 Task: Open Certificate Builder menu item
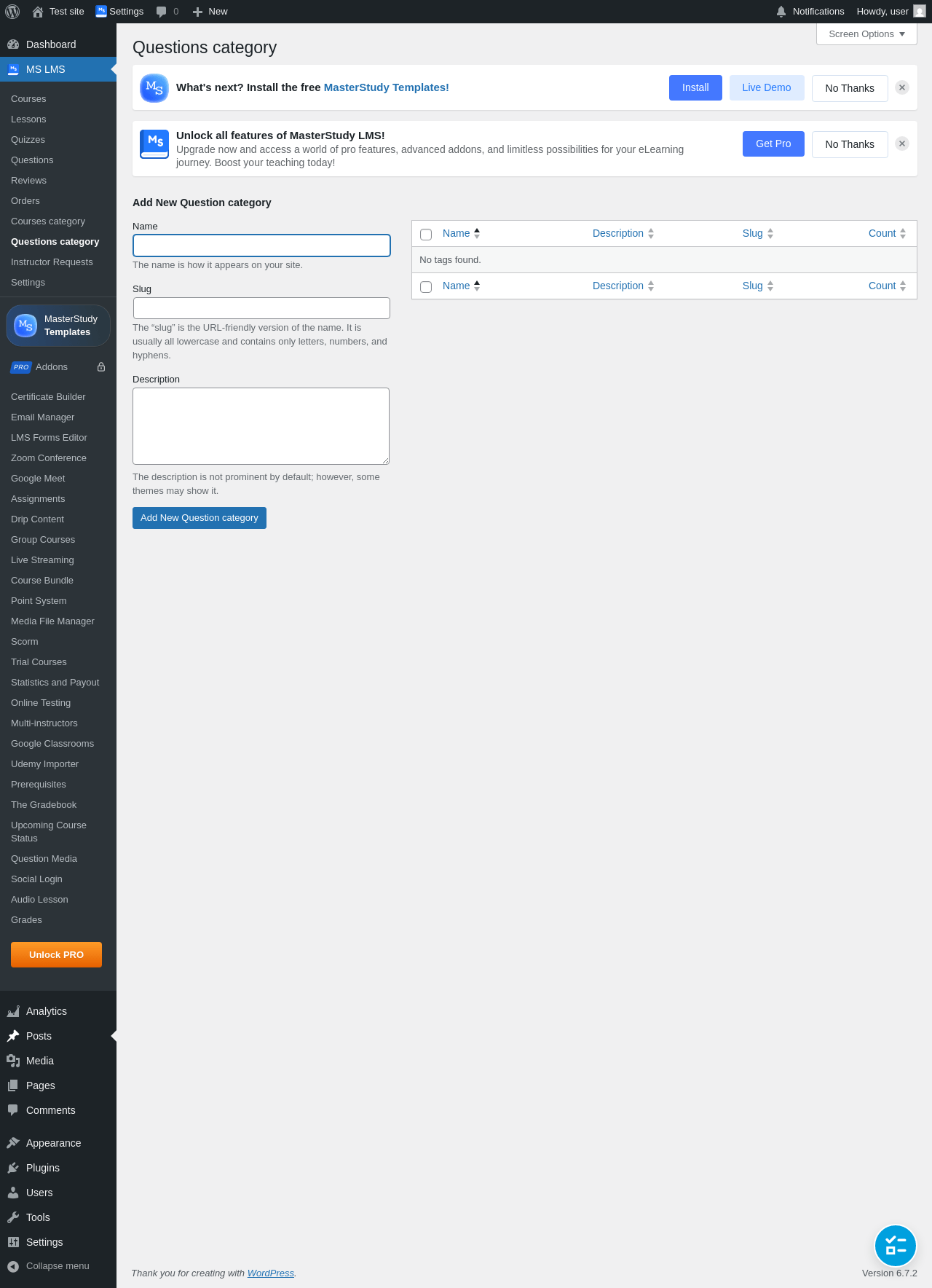click(48, 397)
